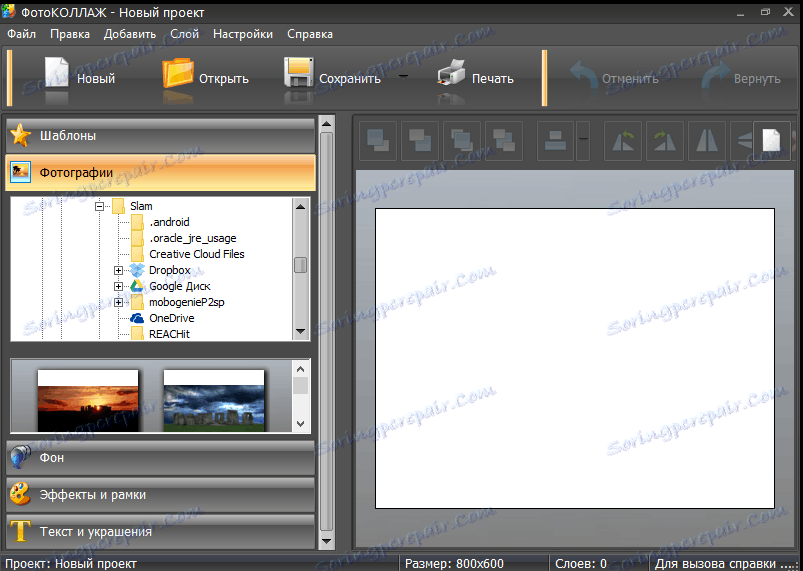Screen dimensions: 803x571
Task: Rotate layer clockwise icon
Action: pyautogui.click(x=665, y=141)
